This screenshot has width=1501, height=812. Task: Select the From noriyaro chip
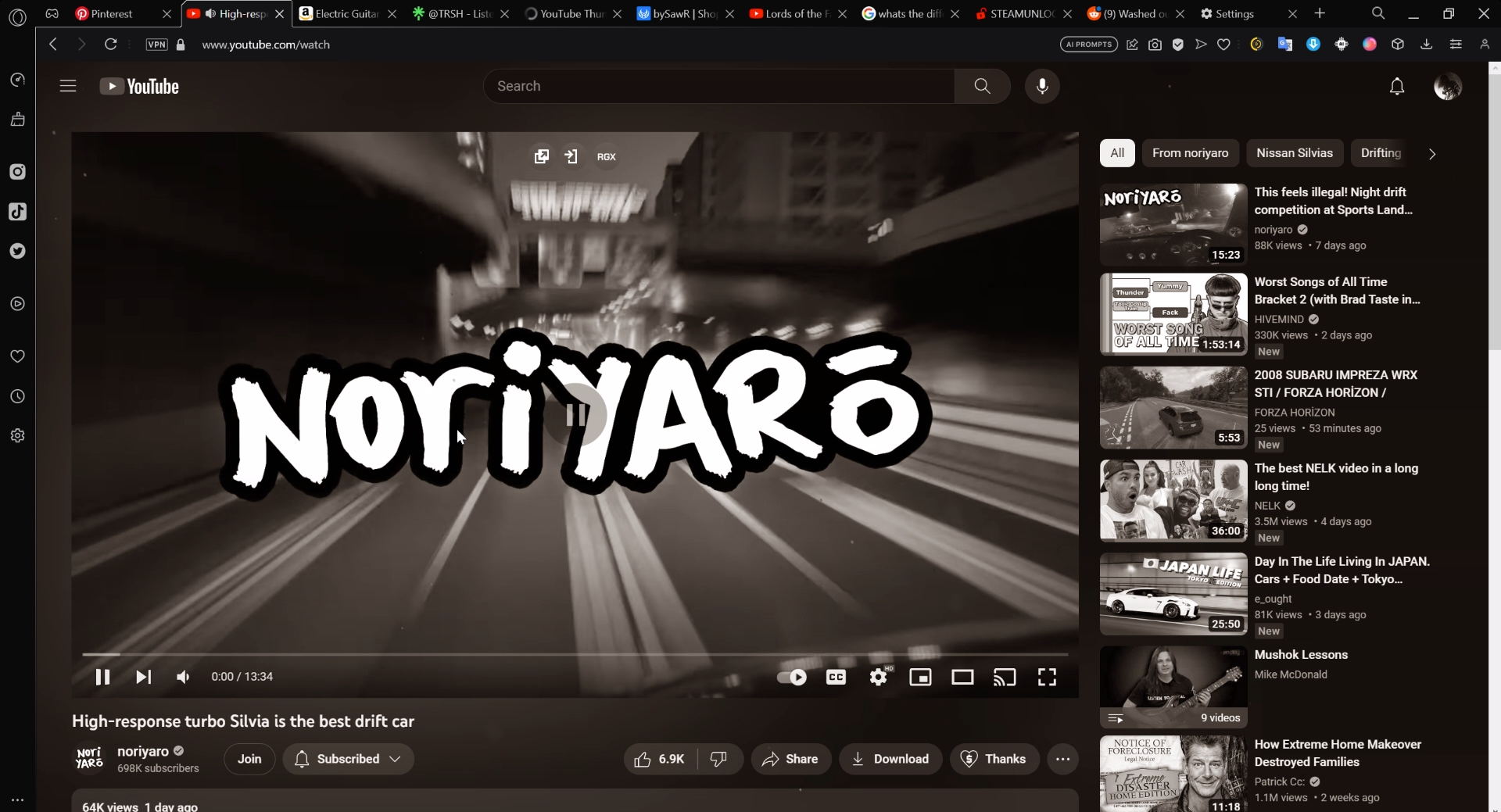point(1190,153)
